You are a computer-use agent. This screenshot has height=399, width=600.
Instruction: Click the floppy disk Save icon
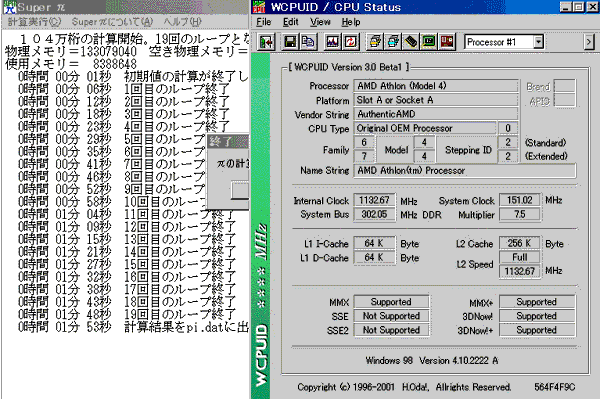pos(290,42)
